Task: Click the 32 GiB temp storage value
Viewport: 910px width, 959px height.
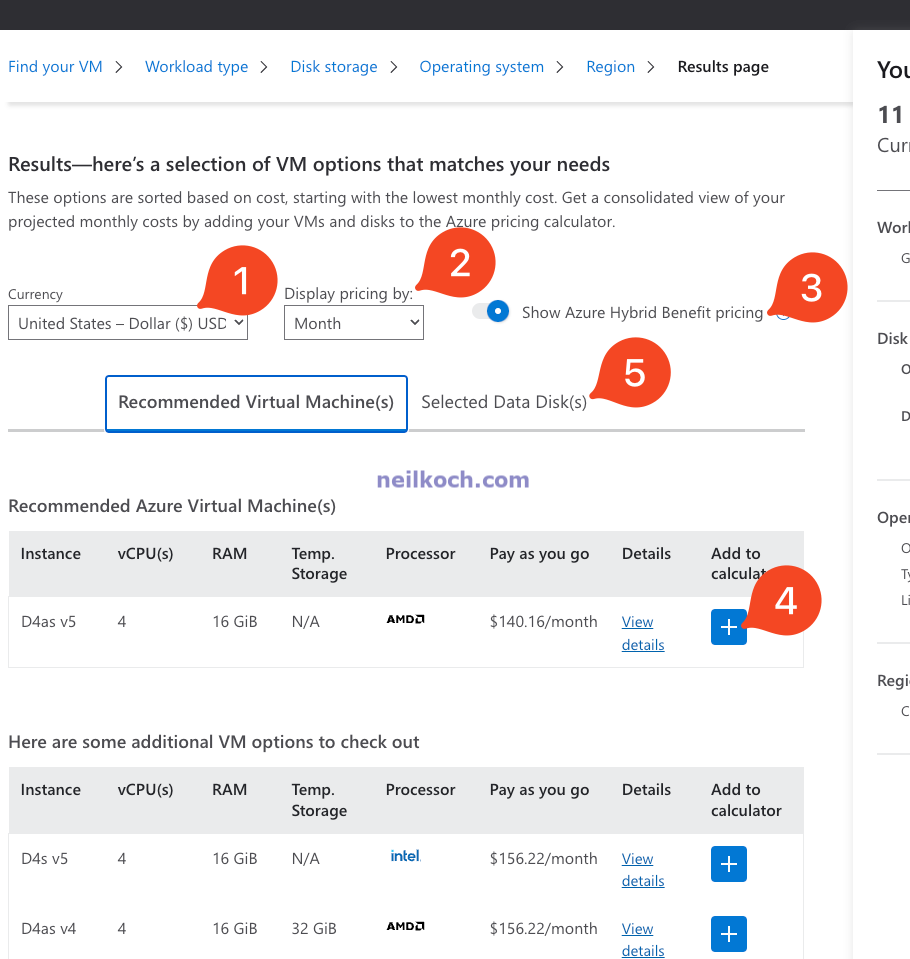Action: coord(314,928)
